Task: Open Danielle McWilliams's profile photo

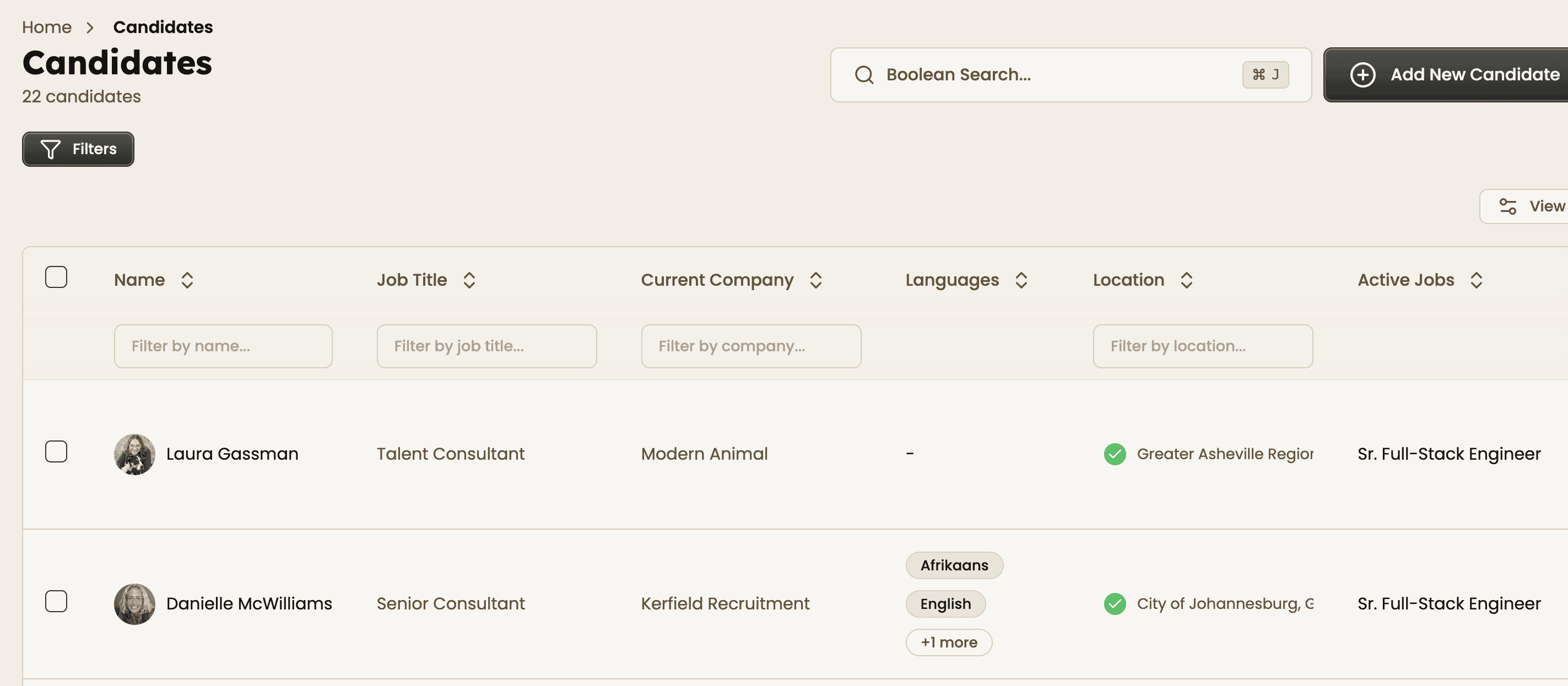Action: point(134,603)
